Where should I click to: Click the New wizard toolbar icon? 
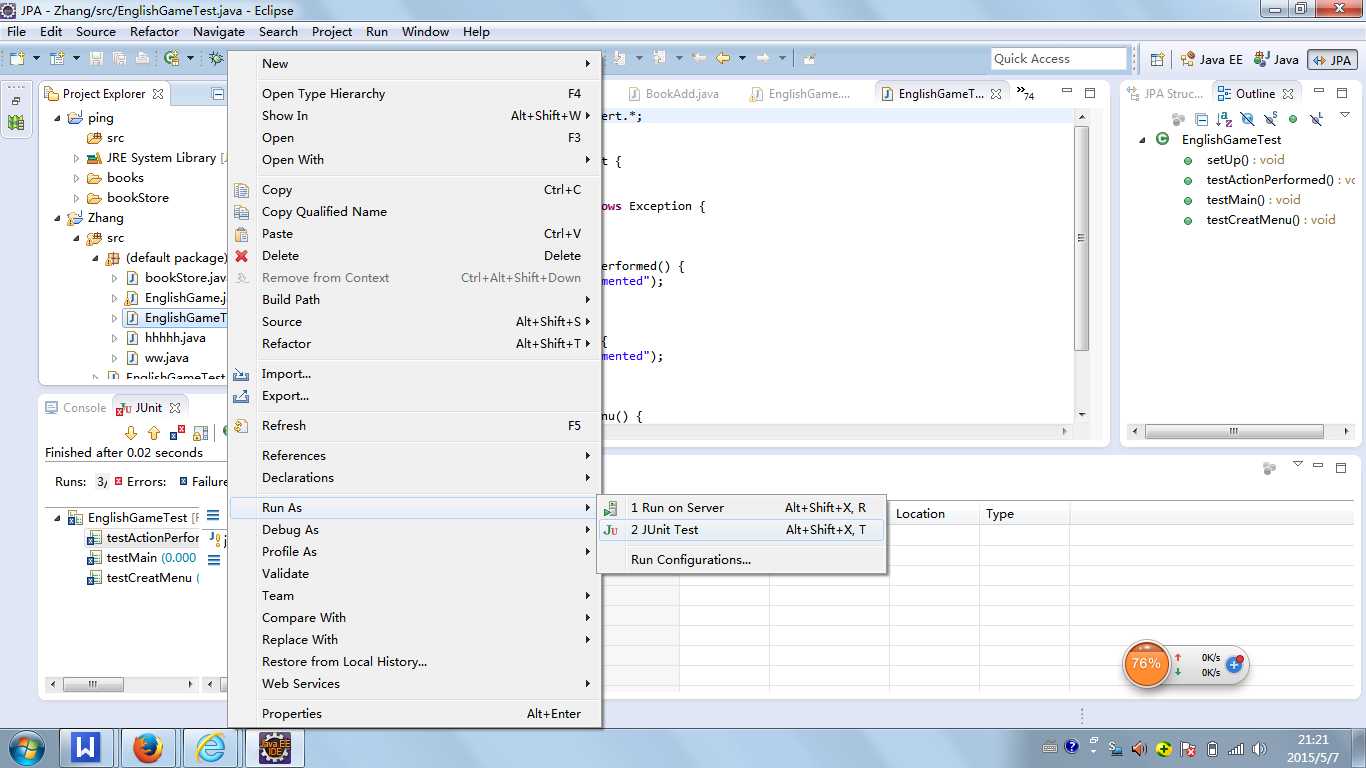[17, 59]
